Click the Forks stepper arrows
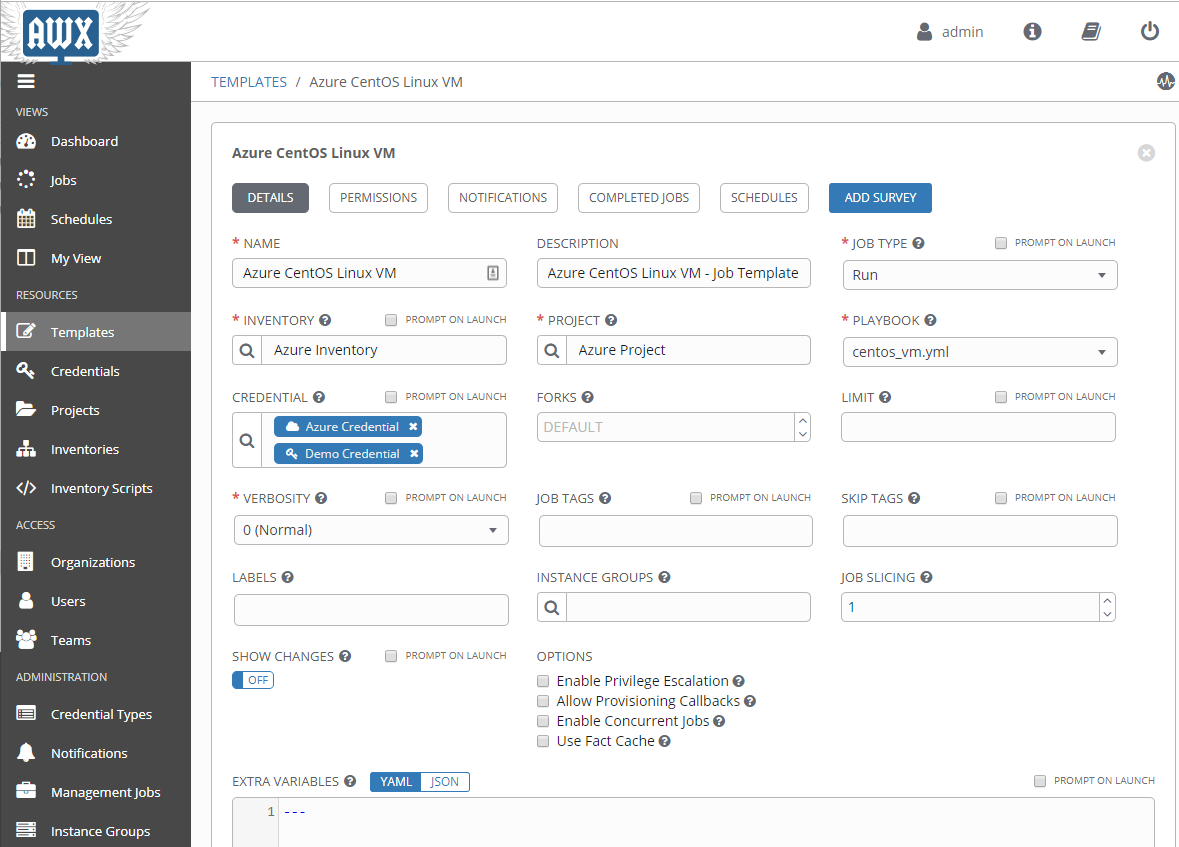Screen dimensions: 1179x847 click(802, 427)
